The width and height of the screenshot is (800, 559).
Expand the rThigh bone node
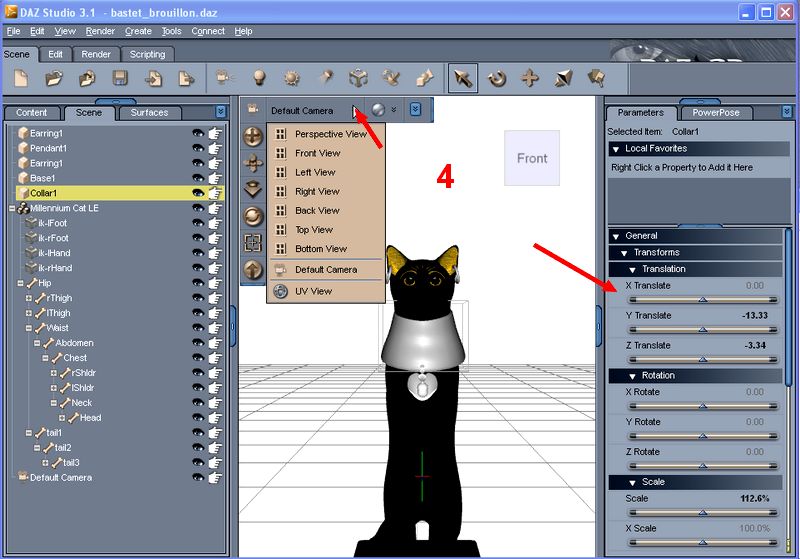point(29,298)
